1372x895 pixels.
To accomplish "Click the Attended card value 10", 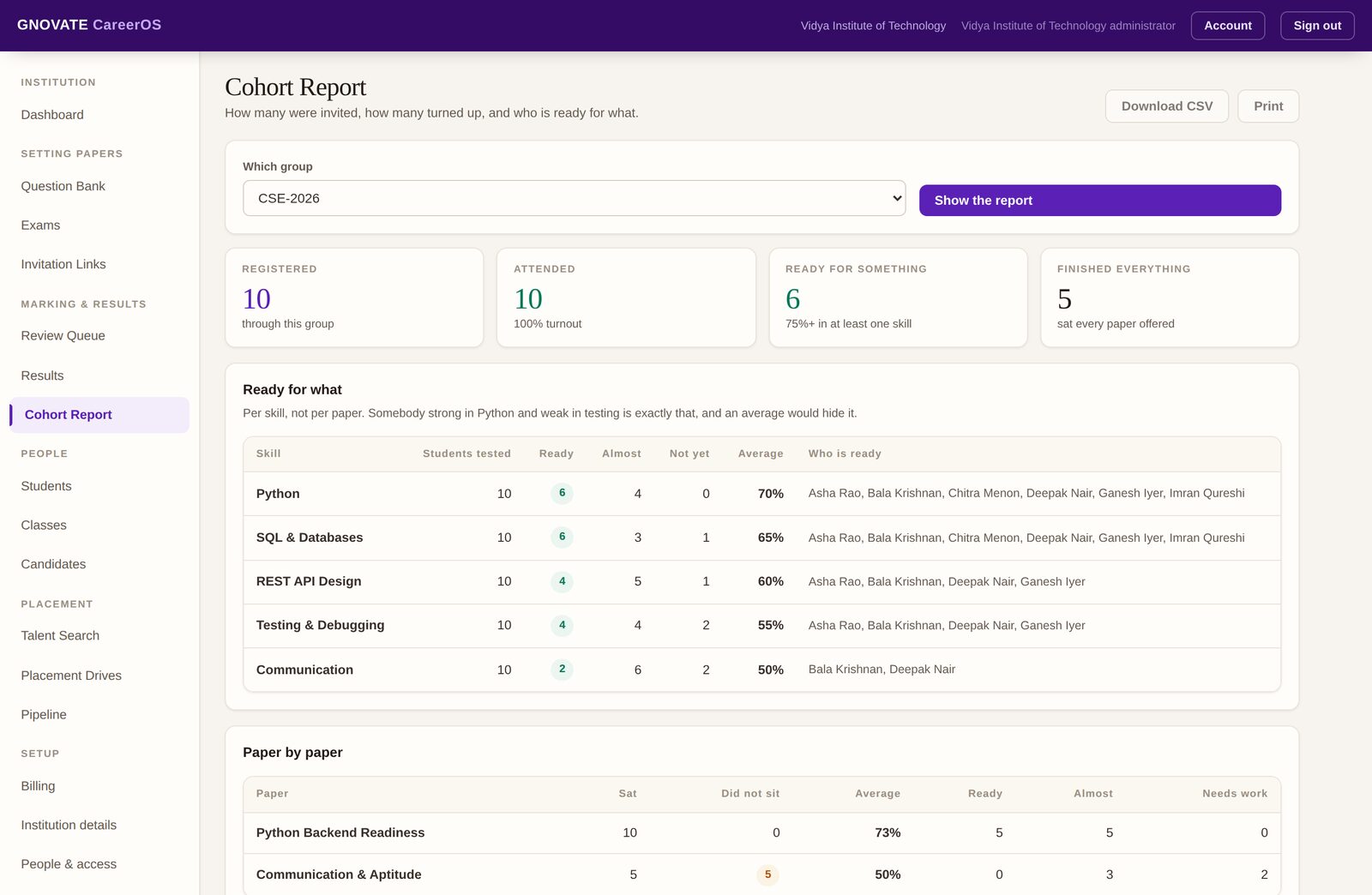I will tap(528, 298).
